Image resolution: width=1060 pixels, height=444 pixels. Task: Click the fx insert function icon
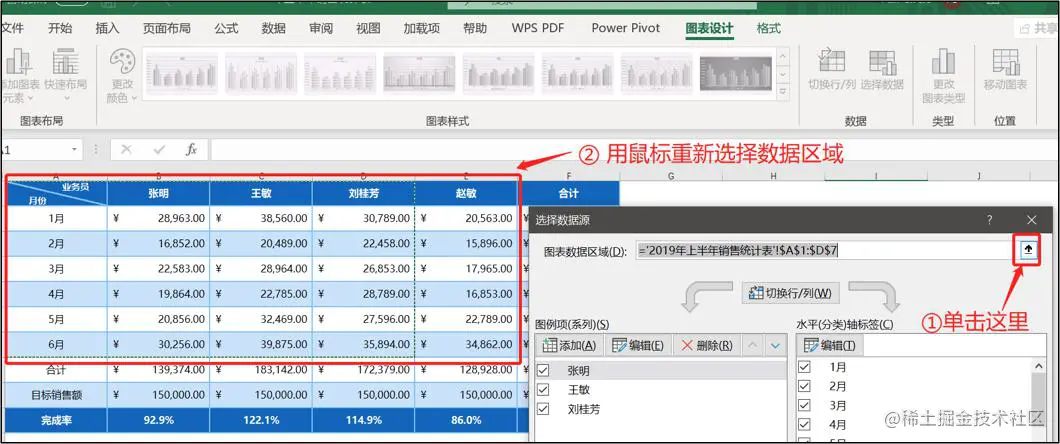(x=191, y=149)
